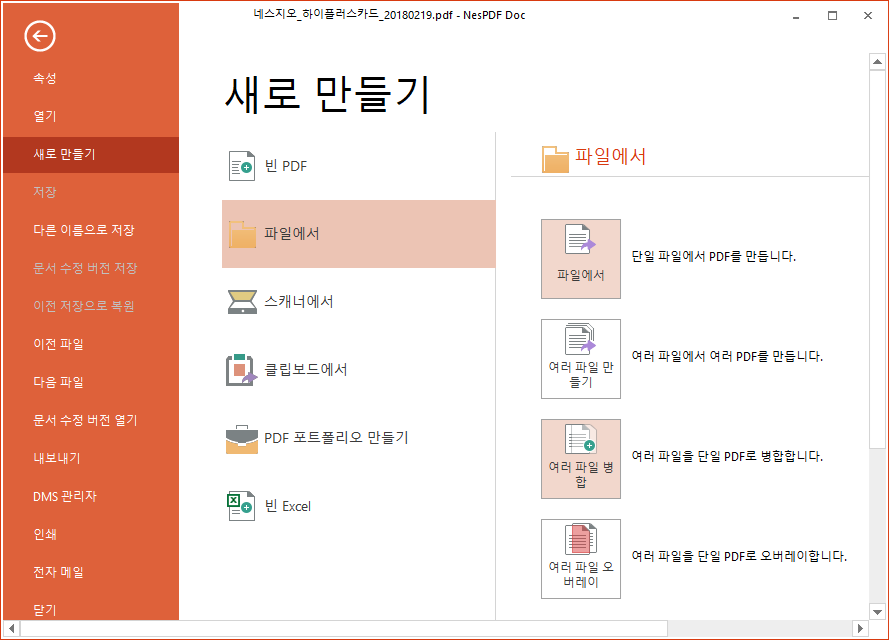
Task: Maximize the NesPDF Doc window
Action: [832, 16]
